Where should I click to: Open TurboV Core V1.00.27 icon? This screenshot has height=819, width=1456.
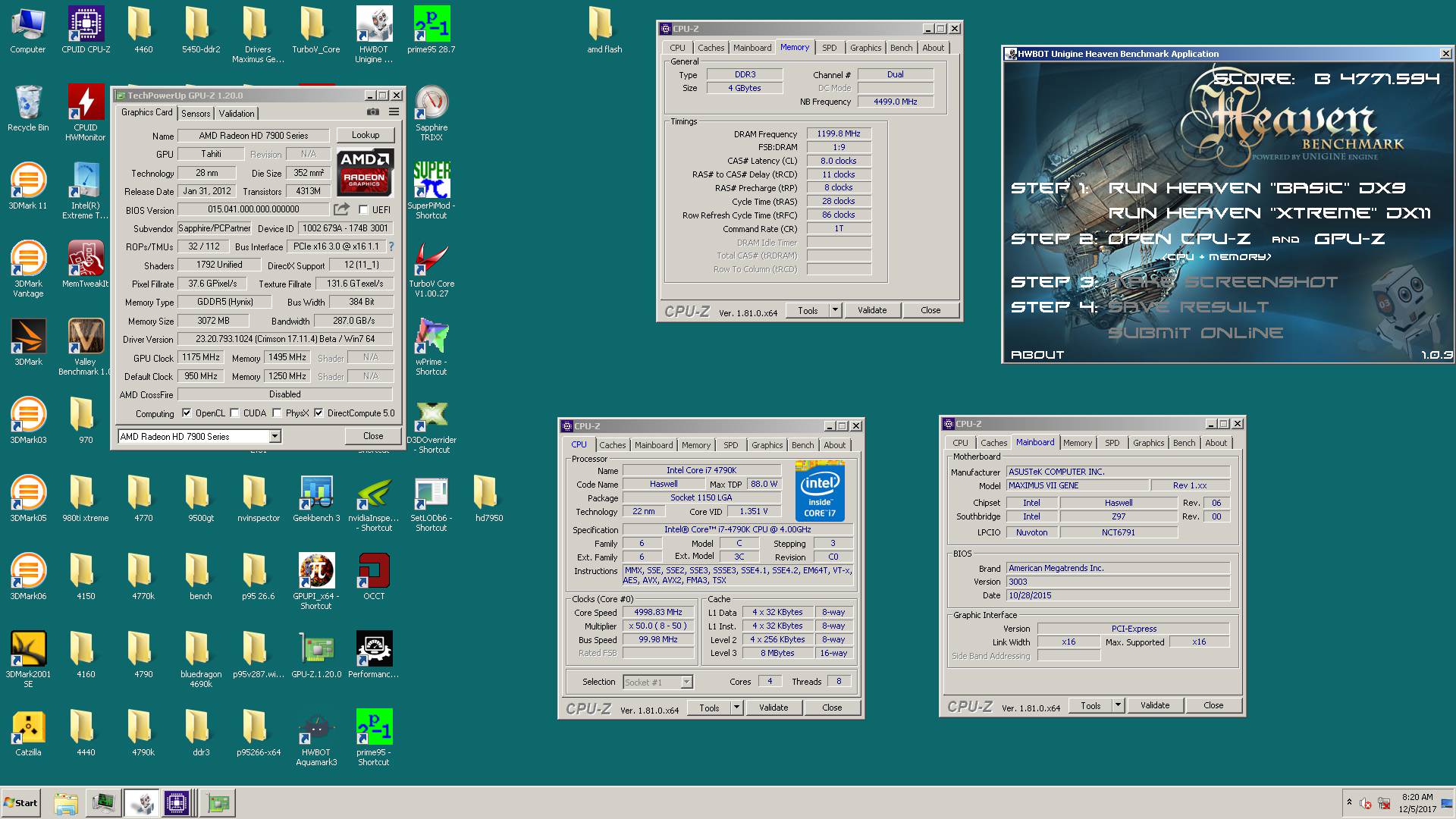tap(431, 268)
